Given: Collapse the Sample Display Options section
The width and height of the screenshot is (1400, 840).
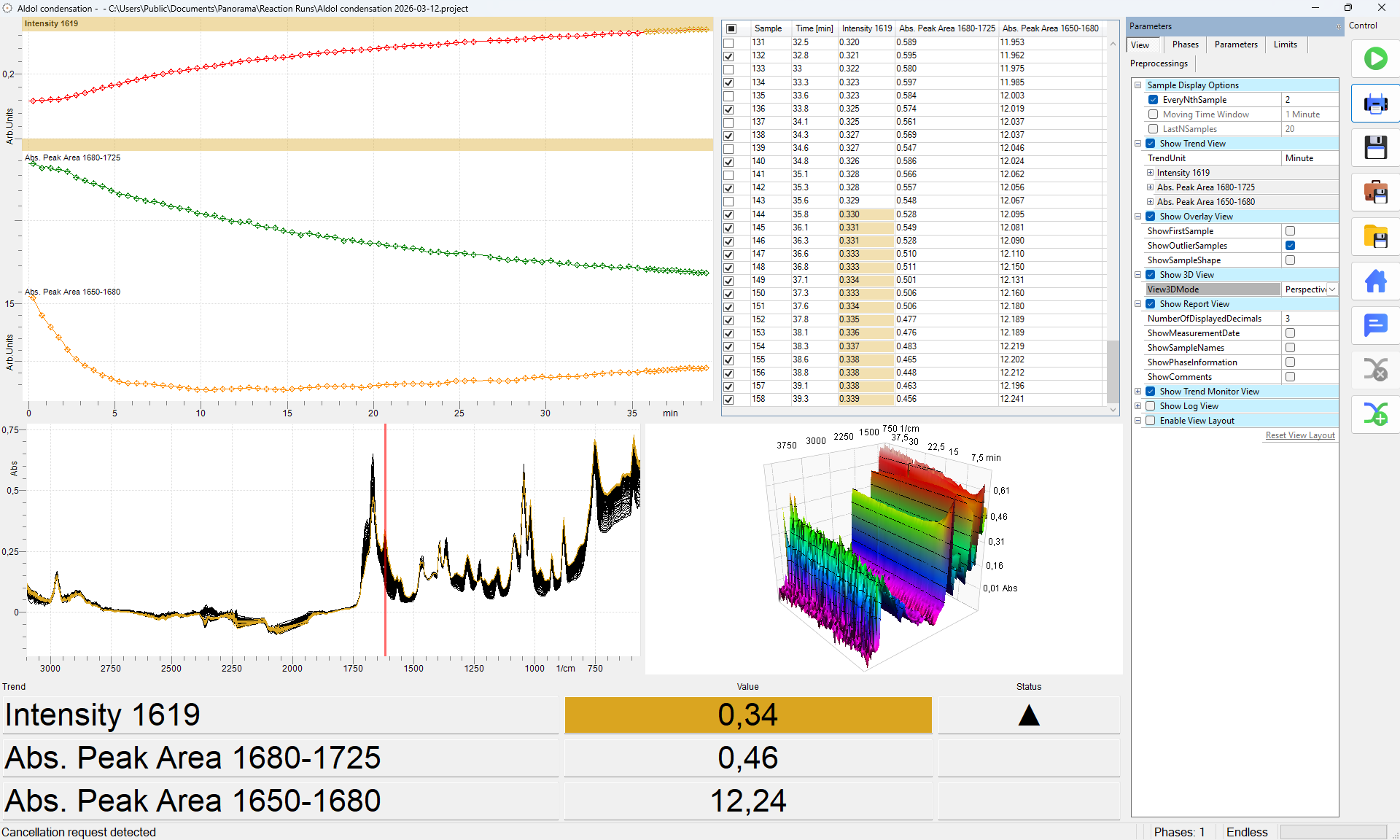Looking at the screenshot, I should coord(1137,85).
